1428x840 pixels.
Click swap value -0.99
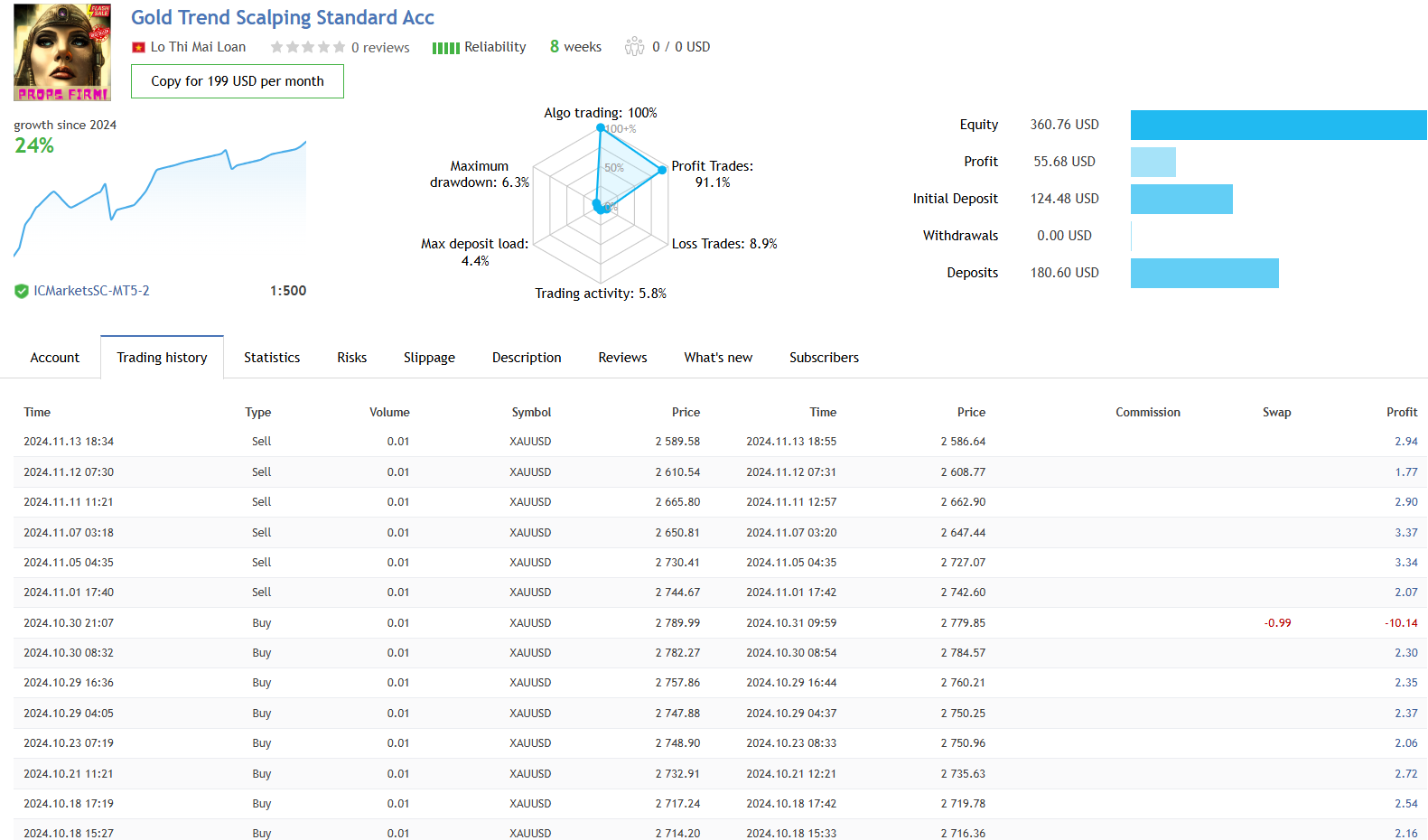point(1277,623)
